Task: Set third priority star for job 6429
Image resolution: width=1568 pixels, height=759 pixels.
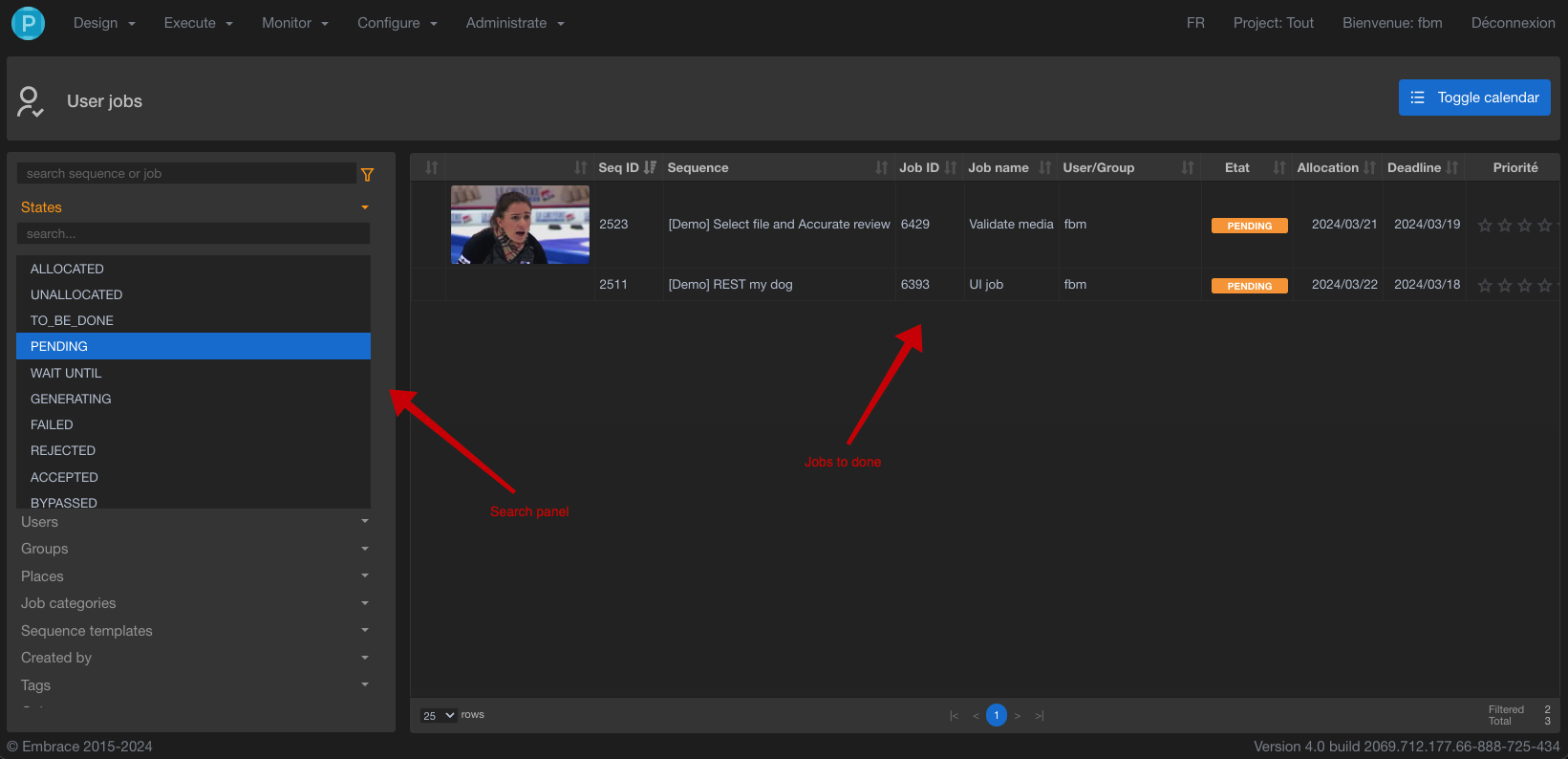Action: coord(1525,226)
